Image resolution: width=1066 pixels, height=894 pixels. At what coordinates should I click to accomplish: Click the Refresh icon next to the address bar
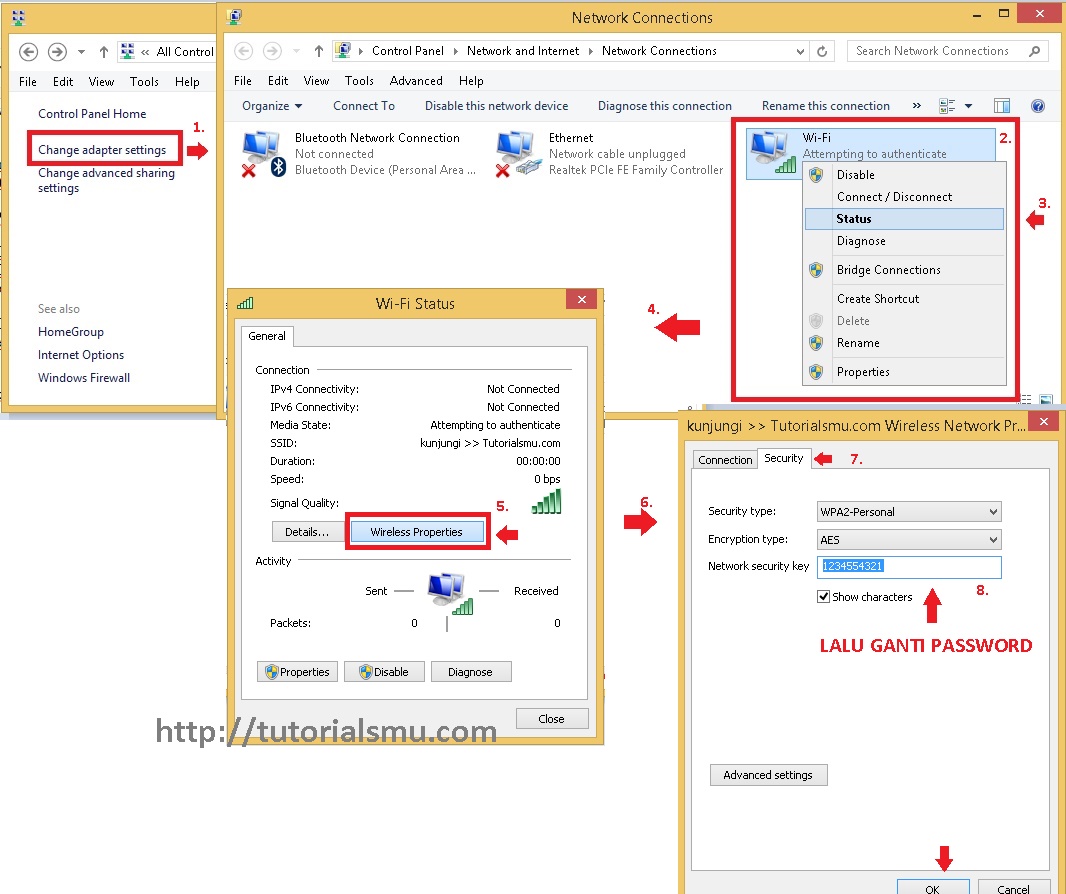[822, 51]
